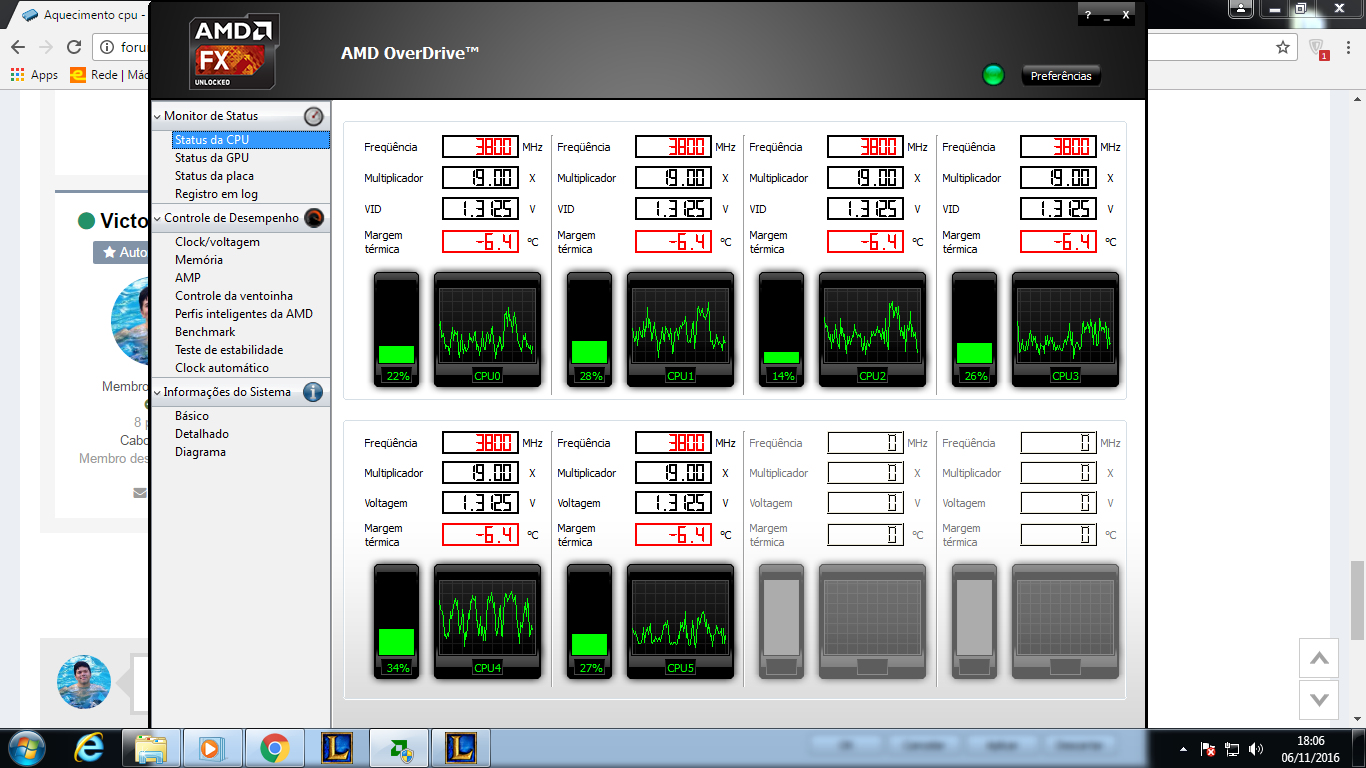Click the Preferências button
The height and width of the screenshot is (768, 1366).
[x=1061, y=76]
